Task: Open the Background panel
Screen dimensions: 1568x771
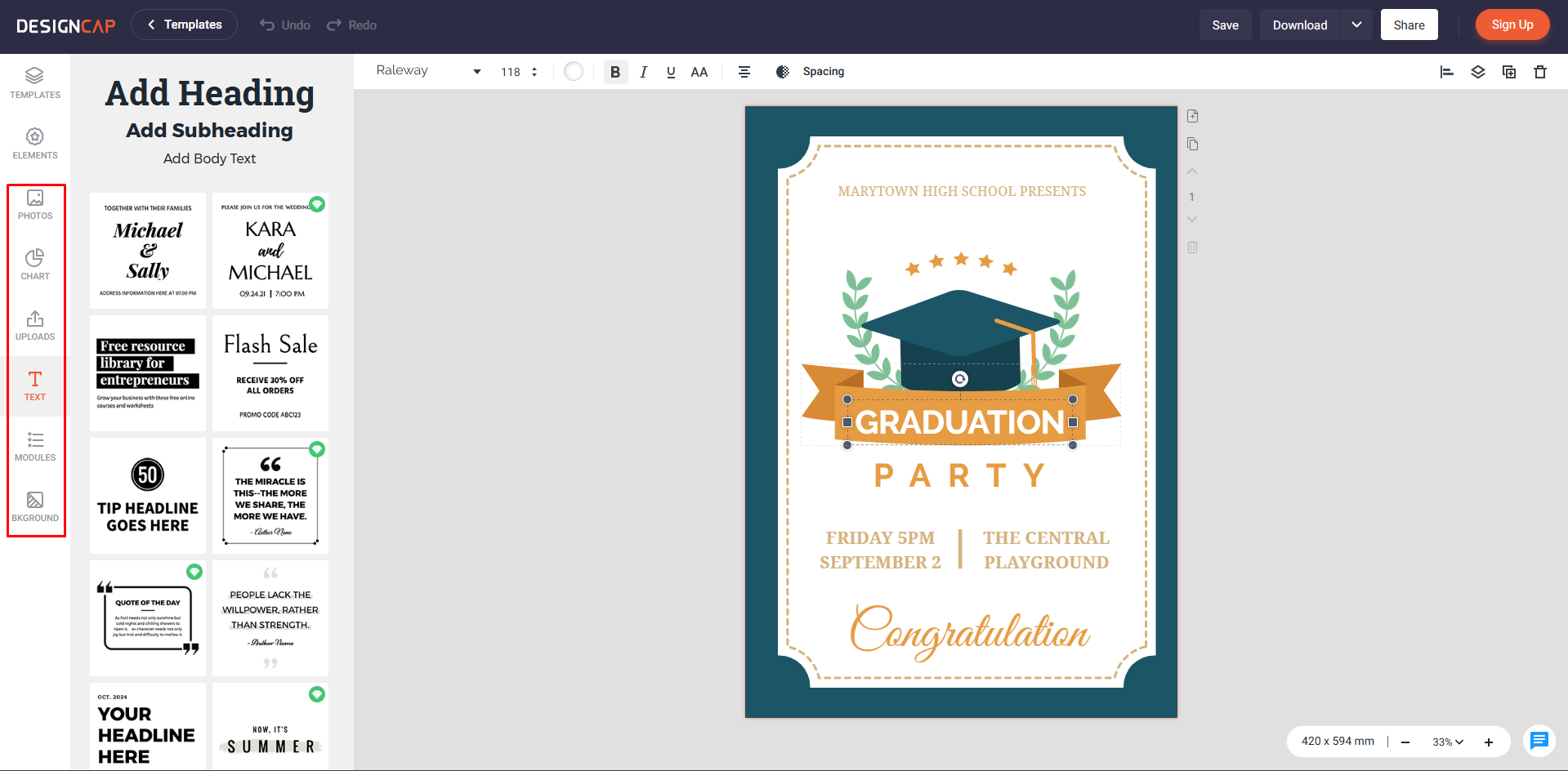Action: pos(35,505)
